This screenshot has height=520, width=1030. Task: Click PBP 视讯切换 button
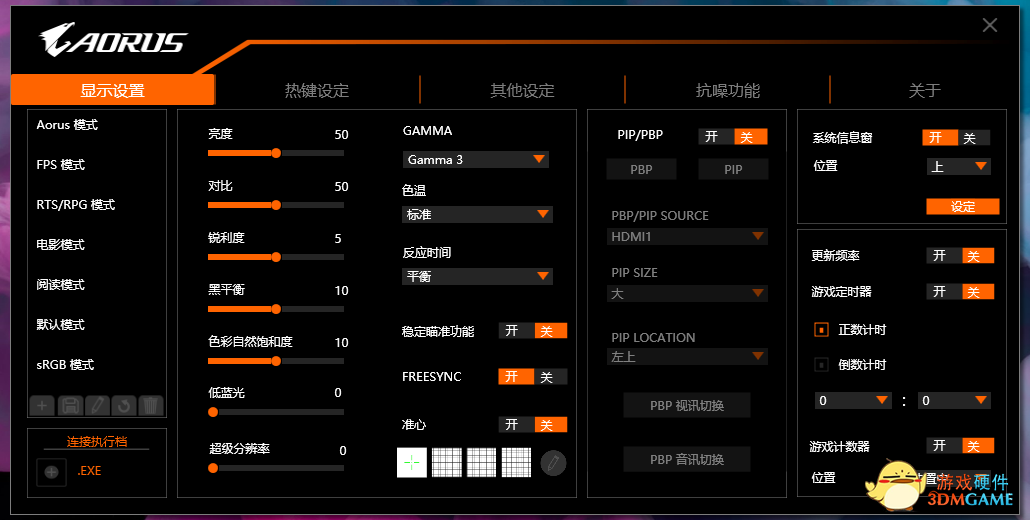tap(686, 406)
